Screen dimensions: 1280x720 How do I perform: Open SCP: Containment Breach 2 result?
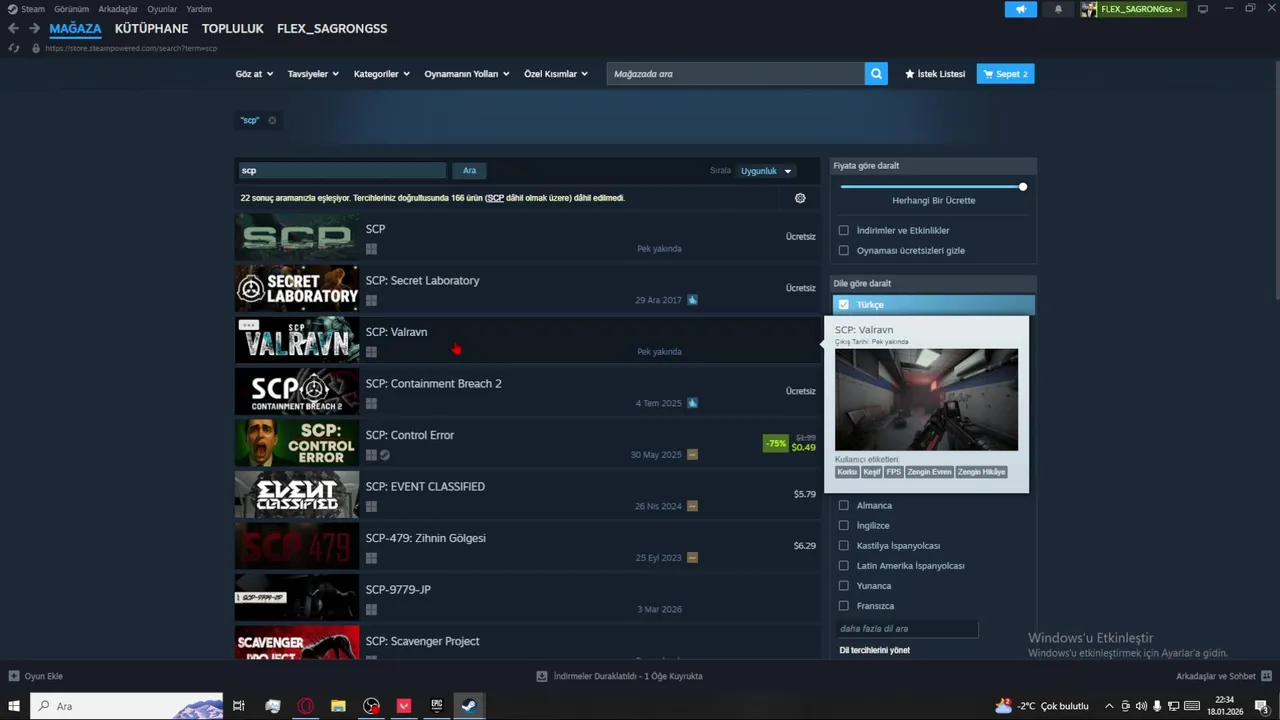tap(525, 392)
